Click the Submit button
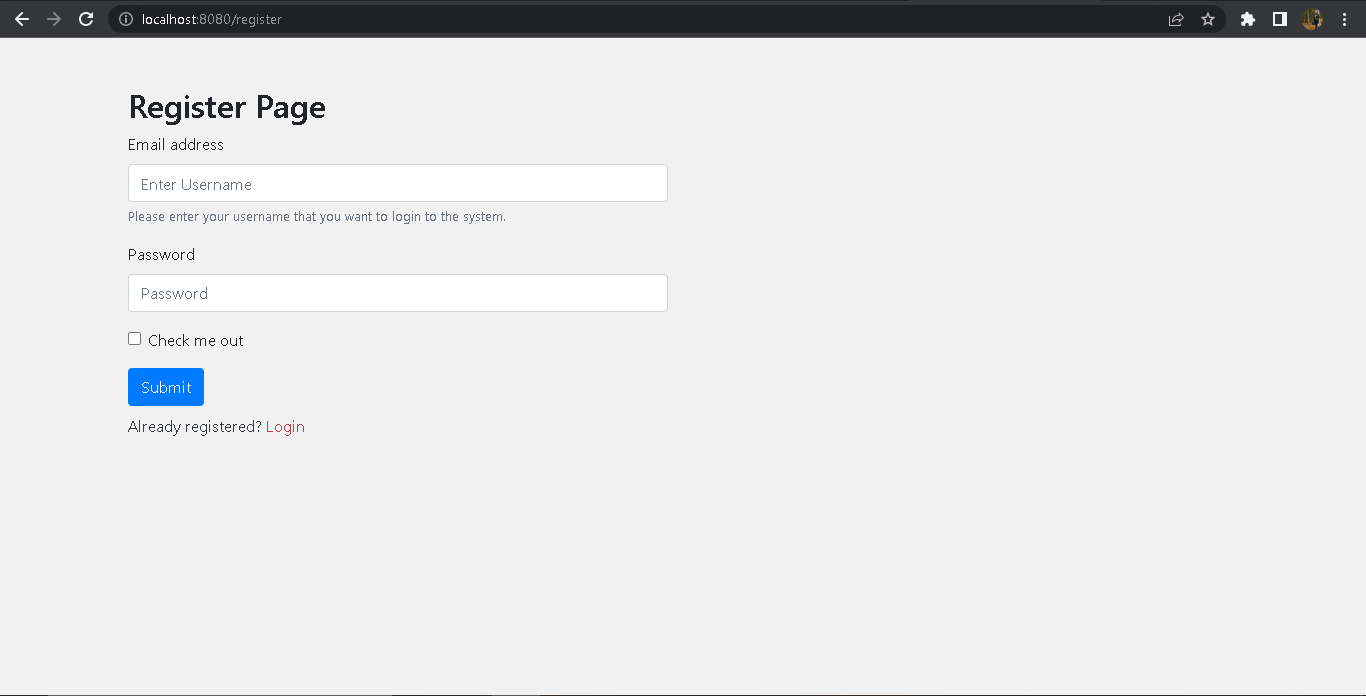 pos(165,387)
